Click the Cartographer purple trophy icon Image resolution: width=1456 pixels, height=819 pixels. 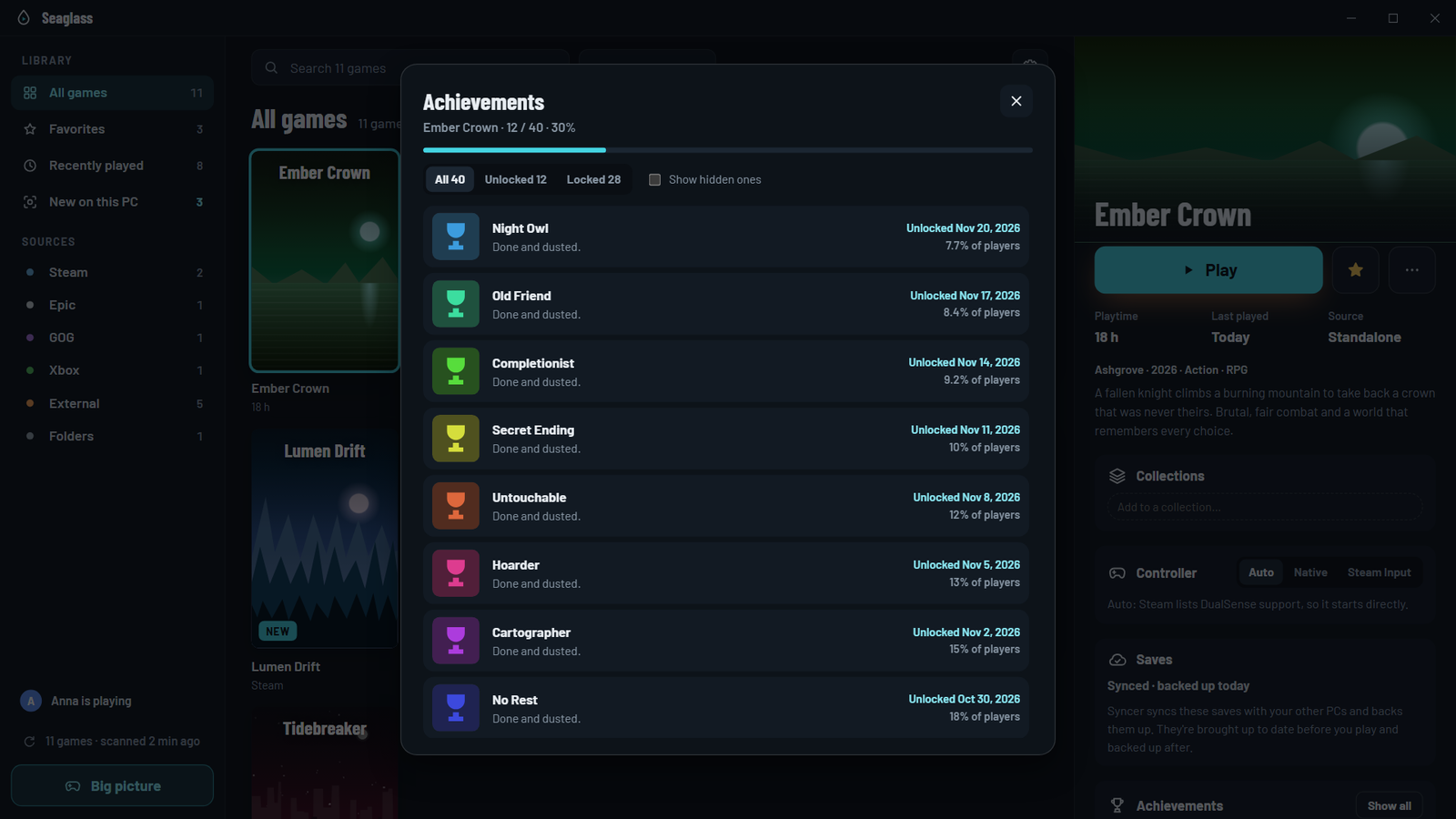click(456, 641)
